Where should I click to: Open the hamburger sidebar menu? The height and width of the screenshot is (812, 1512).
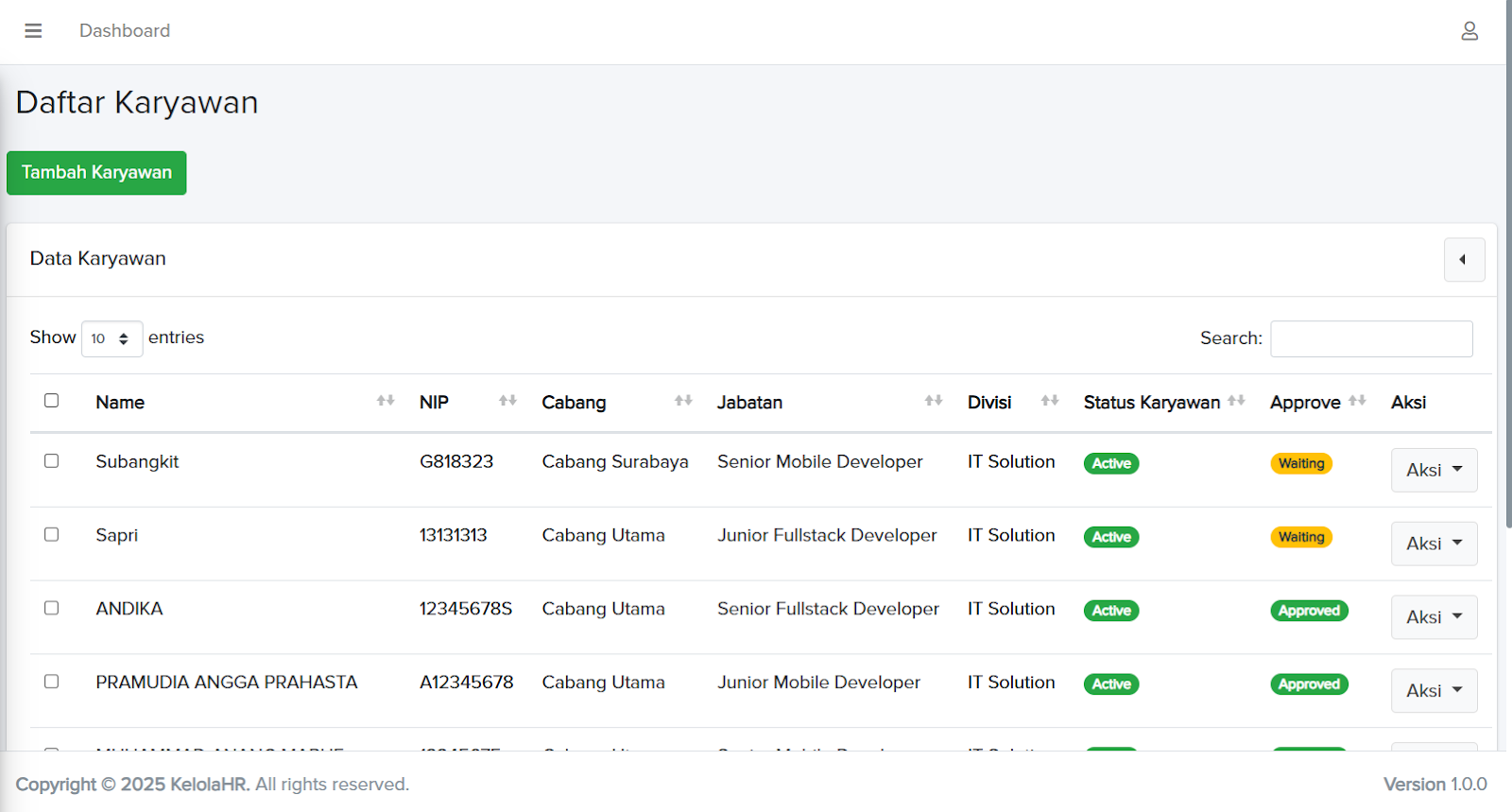coord(33,31)
